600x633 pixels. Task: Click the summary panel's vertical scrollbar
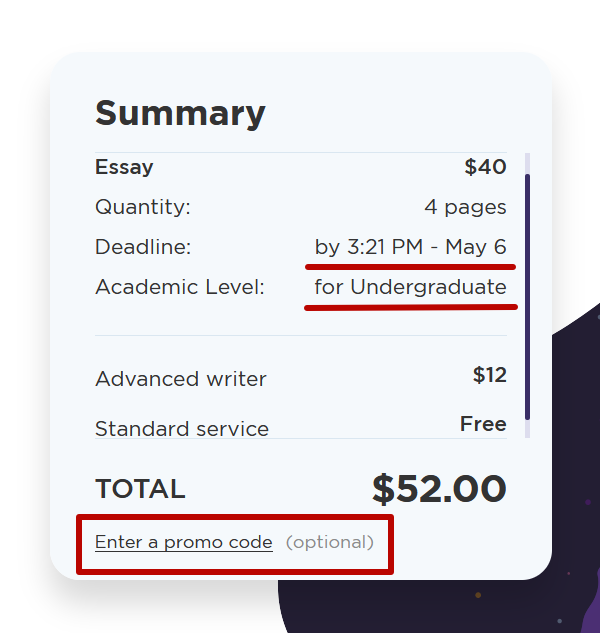pyautogui.click(x=527, y=290)
